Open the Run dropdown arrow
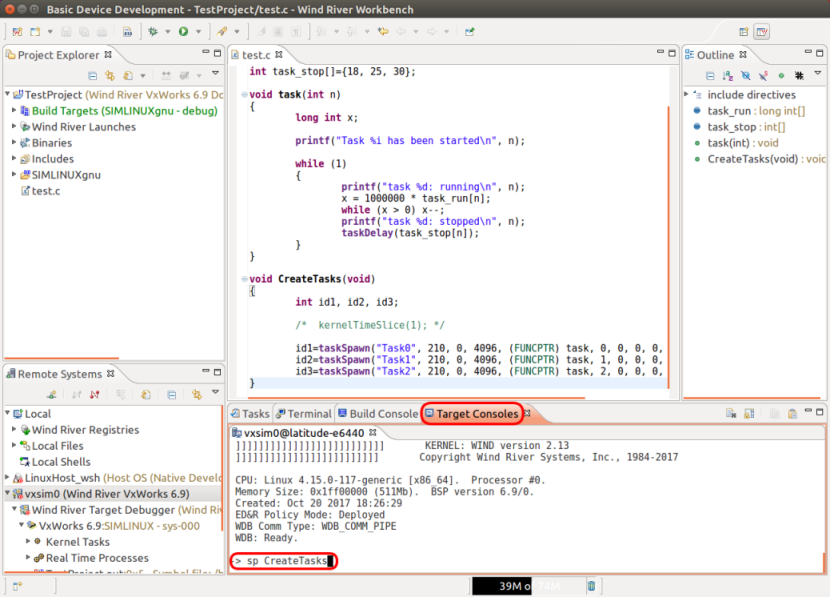The width and height of the screenshot is (830, 597). 199,32
